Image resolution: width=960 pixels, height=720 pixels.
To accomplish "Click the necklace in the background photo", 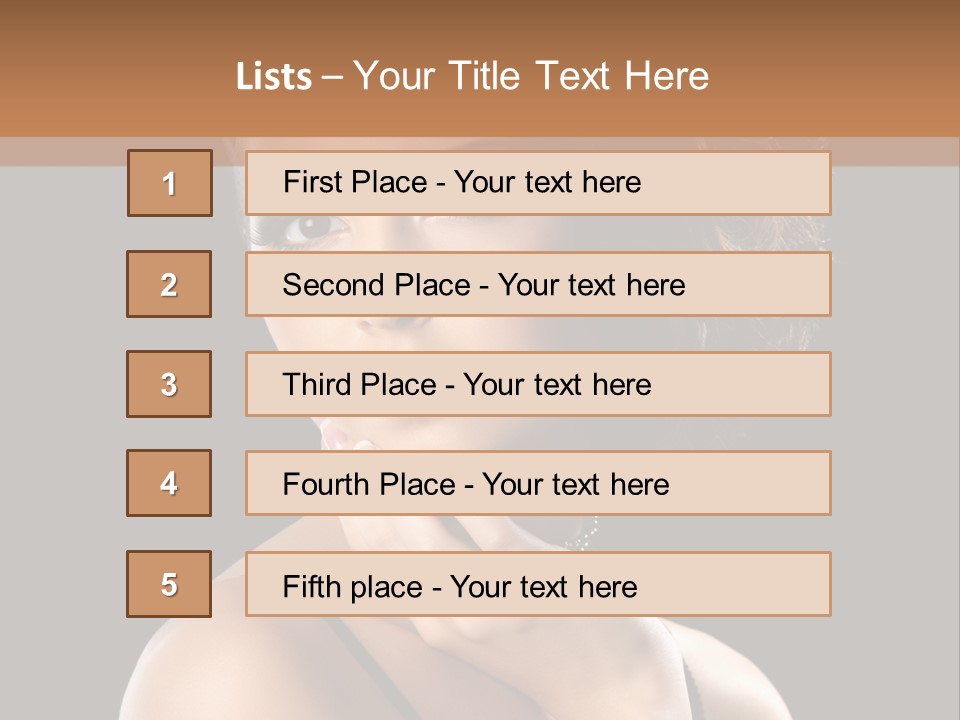I will pos(585,535).
